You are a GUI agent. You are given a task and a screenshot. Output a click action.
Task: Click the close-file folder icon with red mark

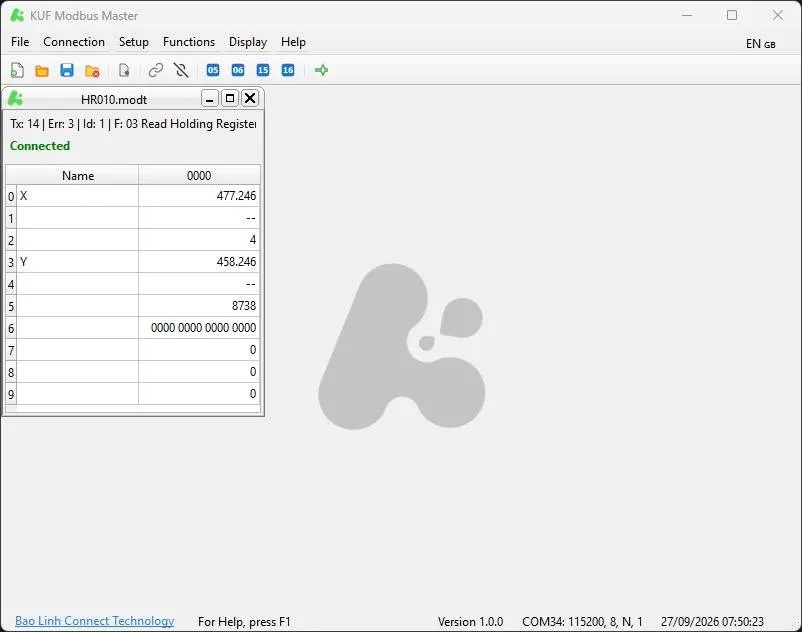pyautogui.click(x=92, y=71)
